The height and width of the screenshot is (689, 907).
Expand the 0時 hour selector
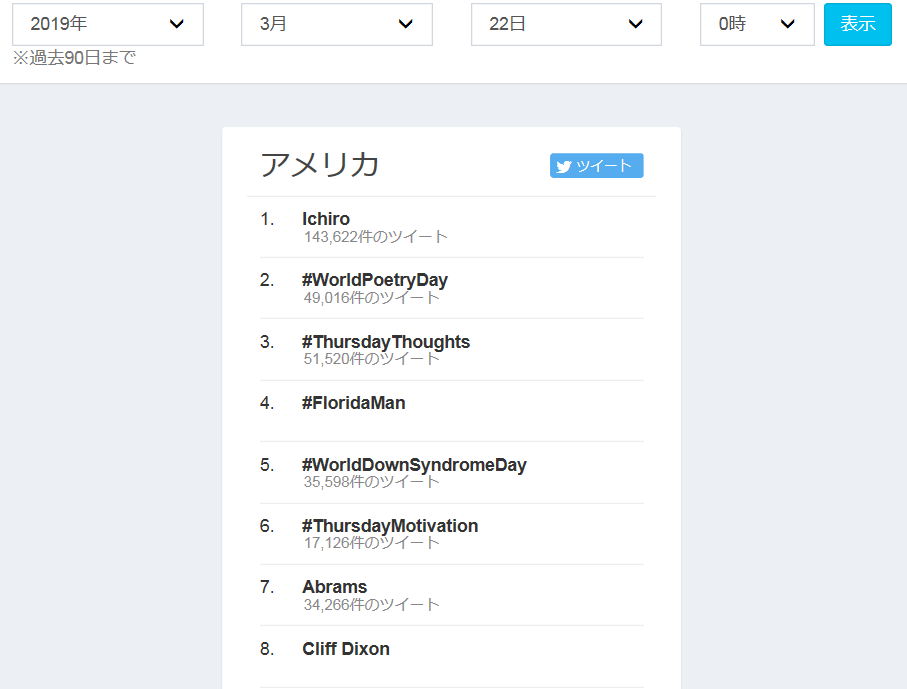point(756,24)
